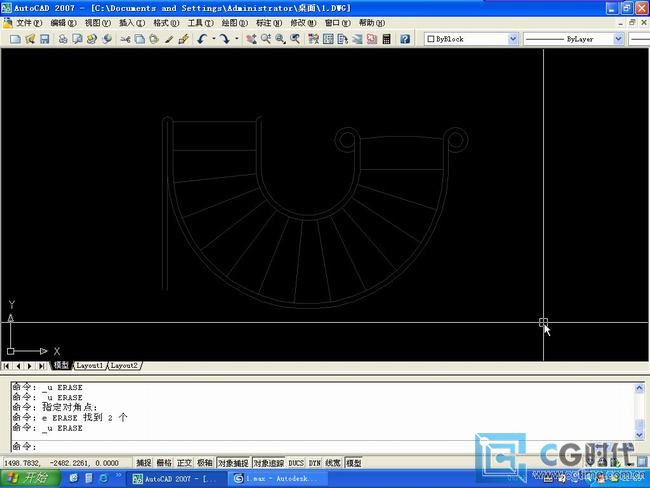Click the 1.max Autodesk taskbar button

coord(269,479)
